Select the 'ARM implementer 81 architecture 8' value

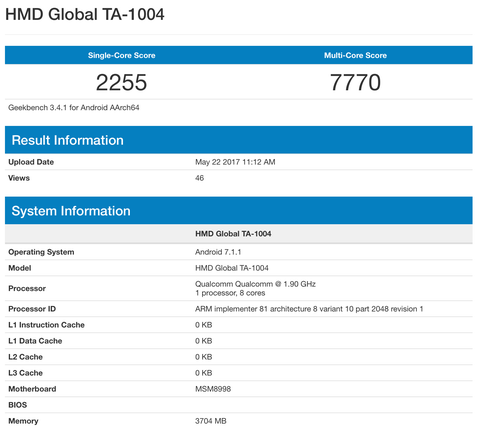click(x=309, y=309)
